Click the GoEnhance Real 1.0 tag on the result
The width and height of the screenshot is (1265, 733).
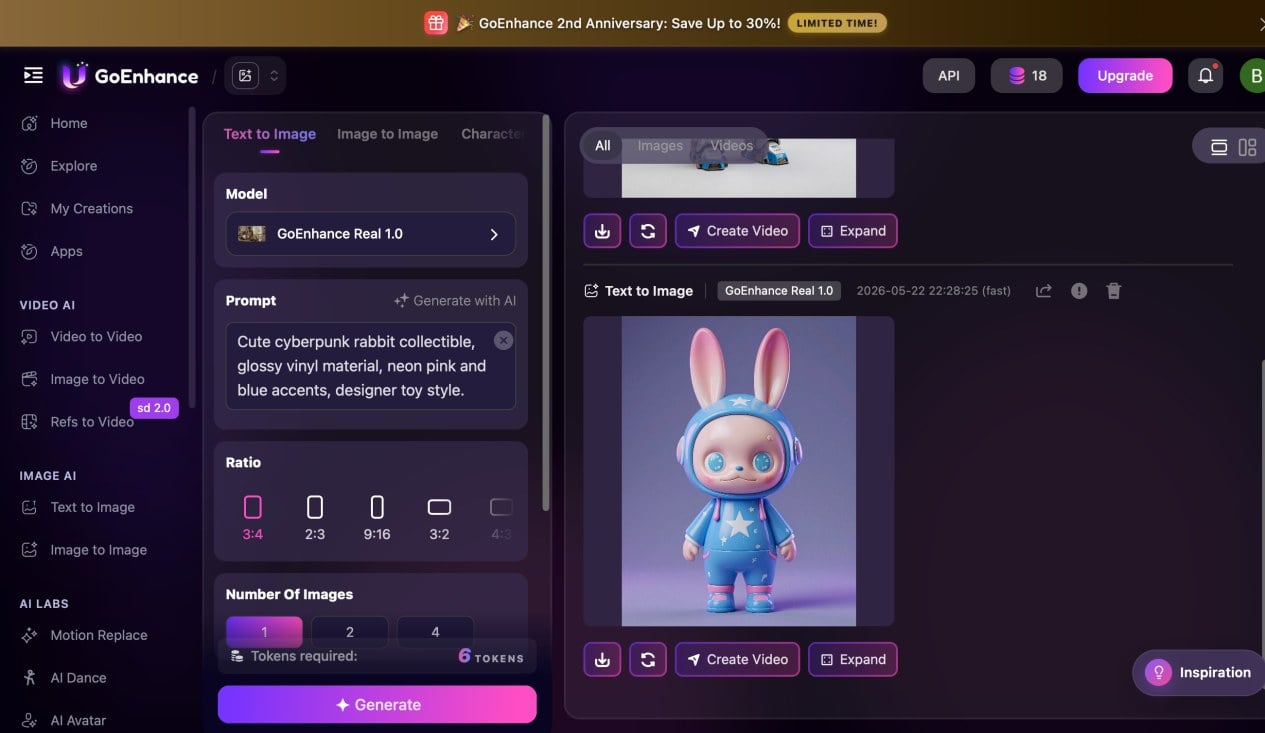coord(779,291)
